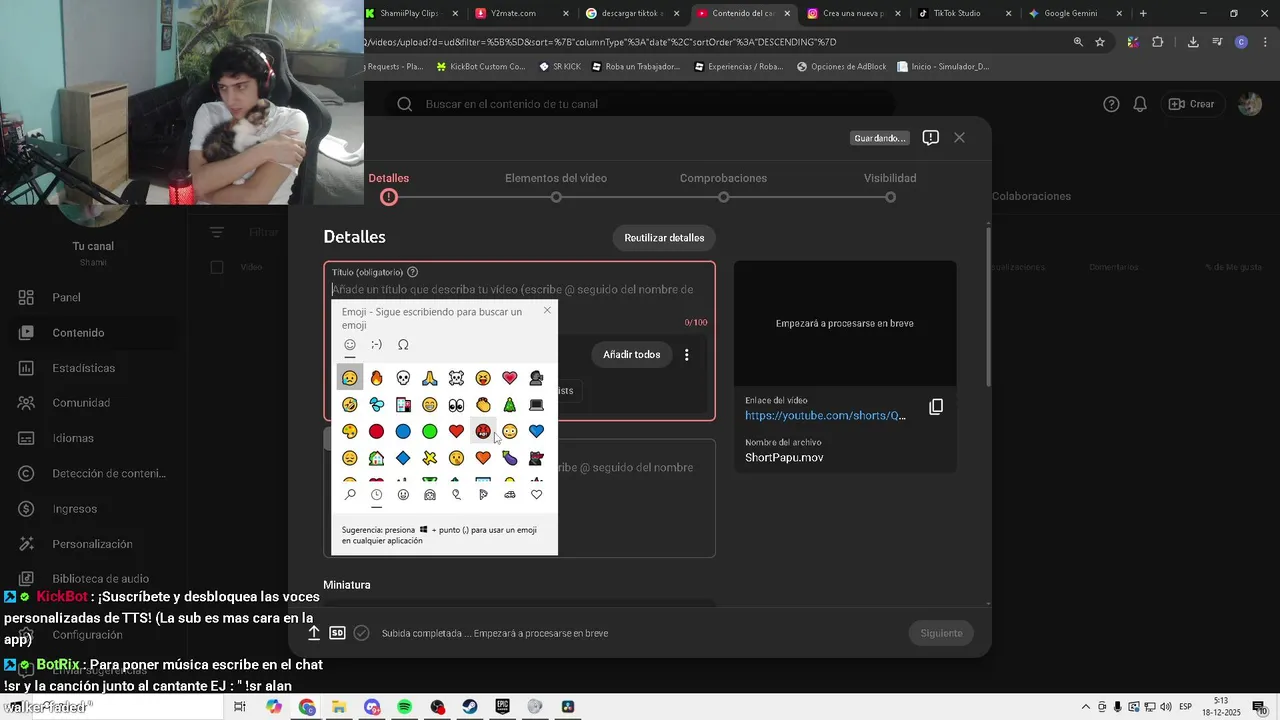The height and width of the screenshot is (720, 1280).
Task: Open Chrome downloads icon
Action: pos(1193,42)
